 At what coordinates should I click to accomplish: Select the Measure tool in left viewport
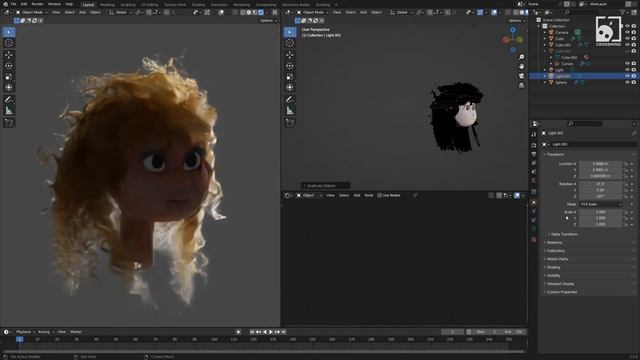click(x=9, y=111)
